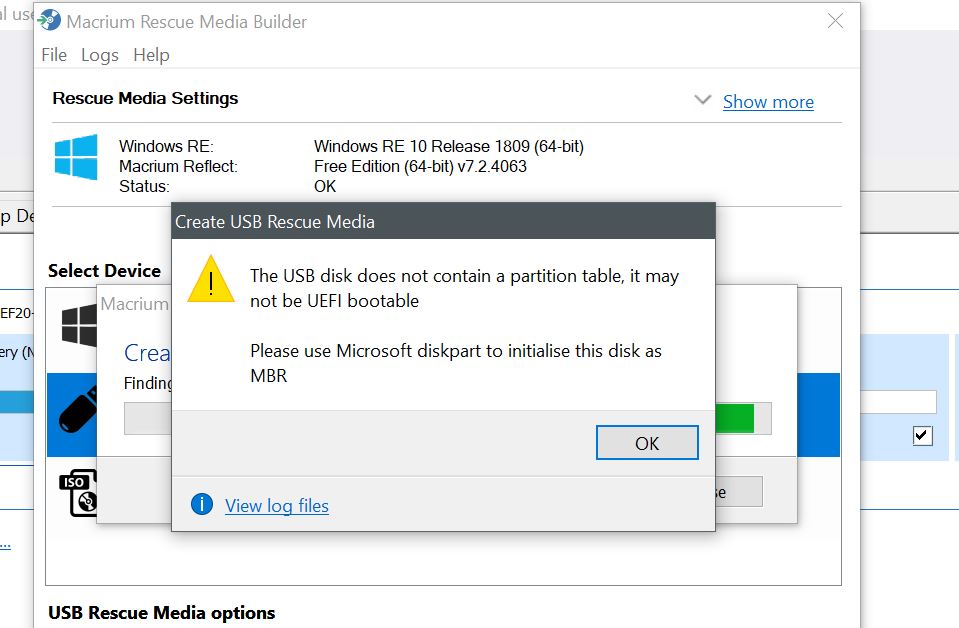Image resolution: width=959 pixels, height=628 pixels.
Task: Open the View log files link
Action: point(276,506)
